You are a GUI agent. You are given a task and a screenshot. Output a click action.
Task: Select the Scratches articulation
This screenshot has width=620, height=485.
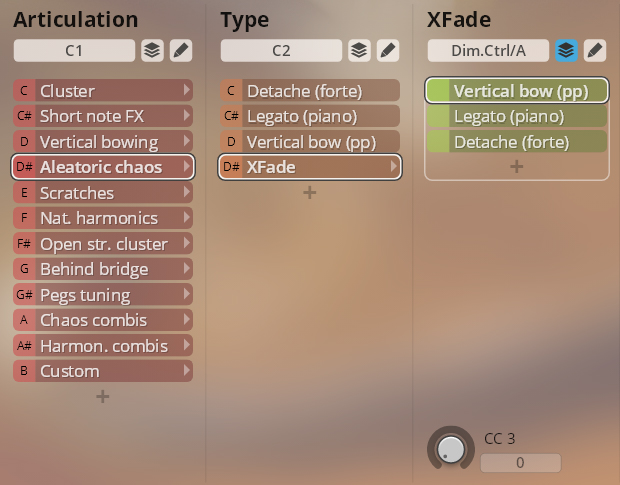click(x=103, y=192)
